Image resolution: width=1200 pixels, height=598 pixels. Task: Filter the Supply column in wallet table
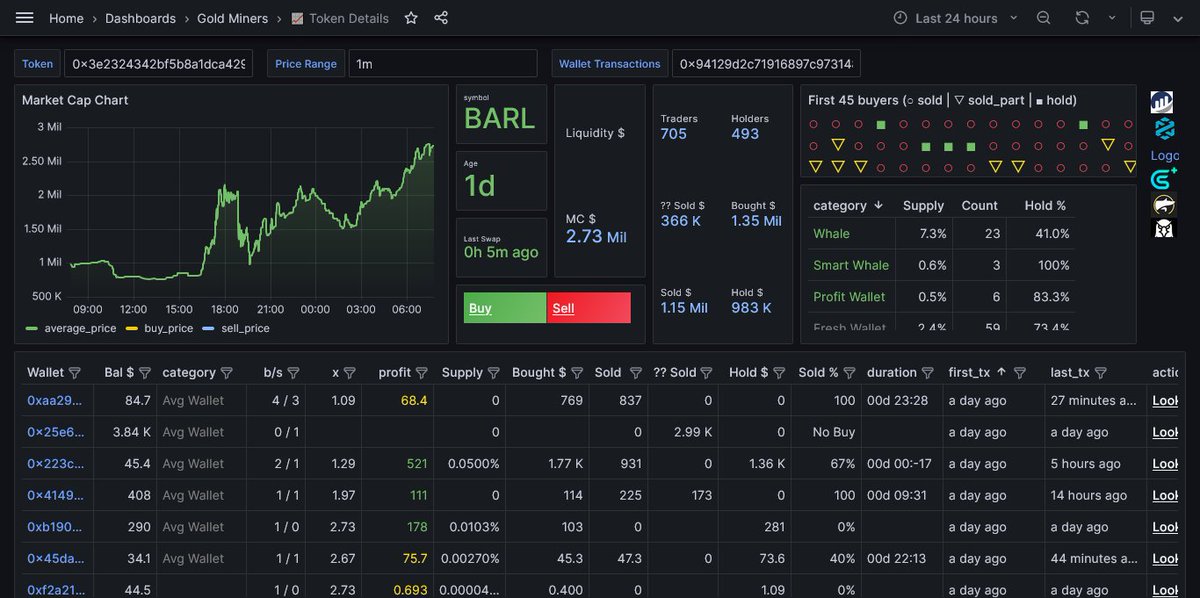click(494, 372)
